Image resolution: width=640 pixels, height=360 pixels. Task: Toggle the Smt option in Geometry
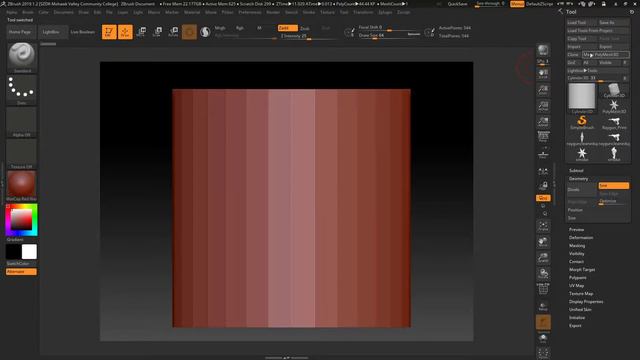click(613, 186)
